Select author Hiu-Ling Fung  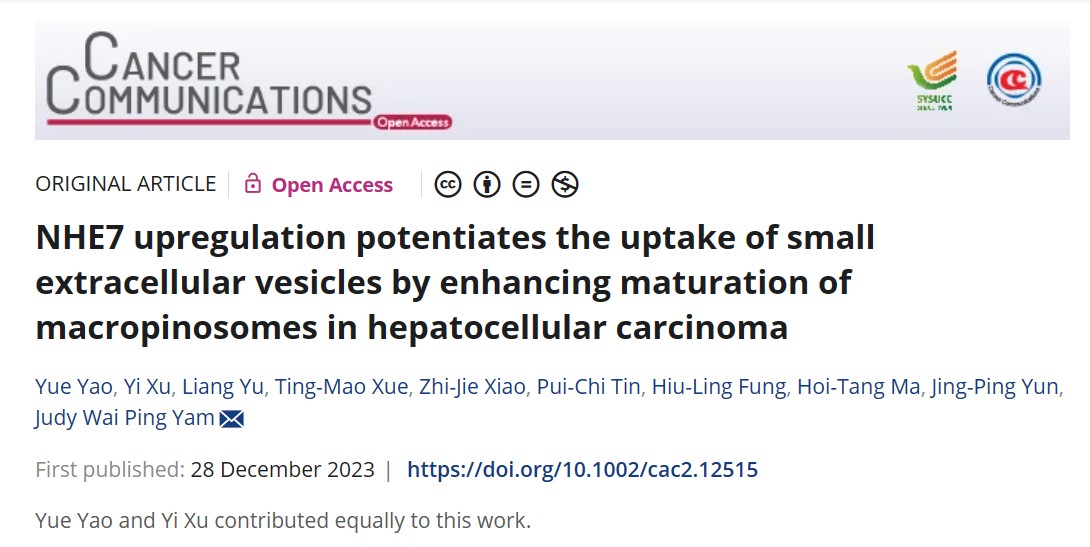719,387
